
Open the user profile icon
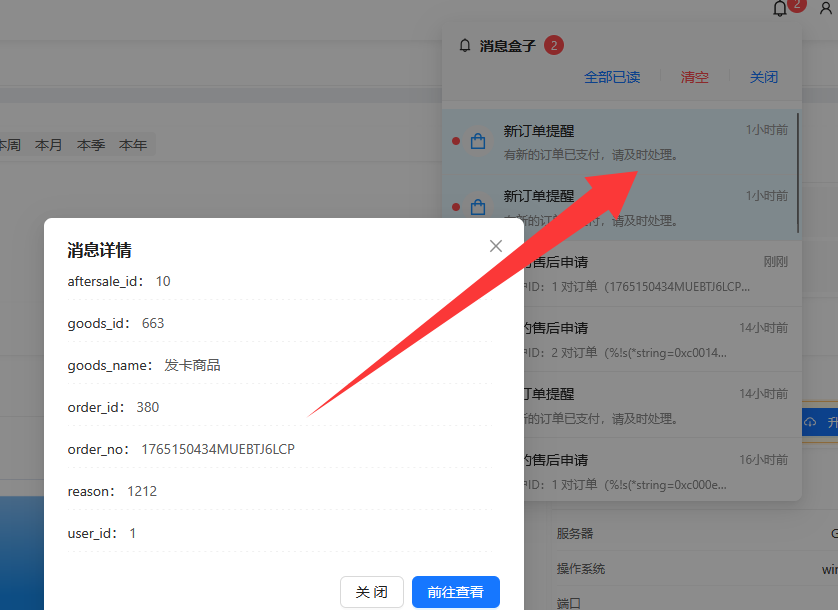(825, 9)
